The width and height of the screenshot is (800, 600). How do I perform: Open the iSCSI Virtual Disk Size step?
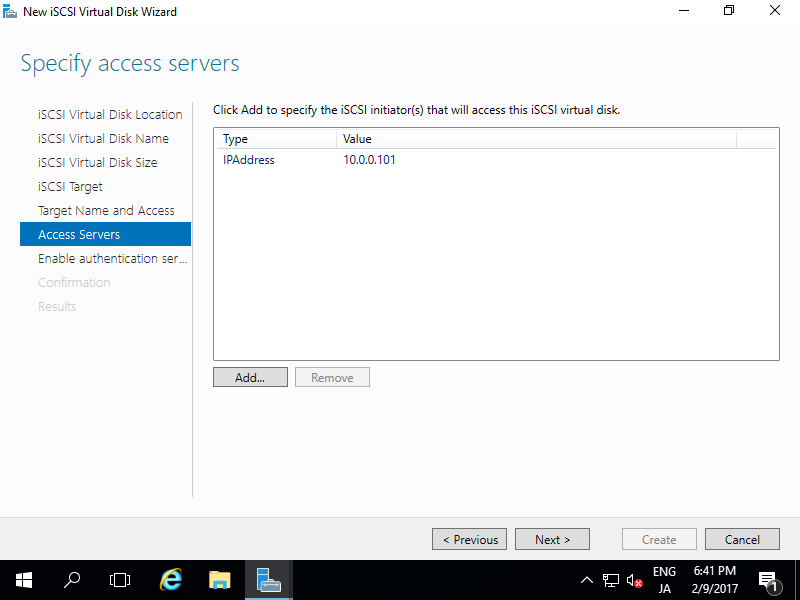point(97,162)
